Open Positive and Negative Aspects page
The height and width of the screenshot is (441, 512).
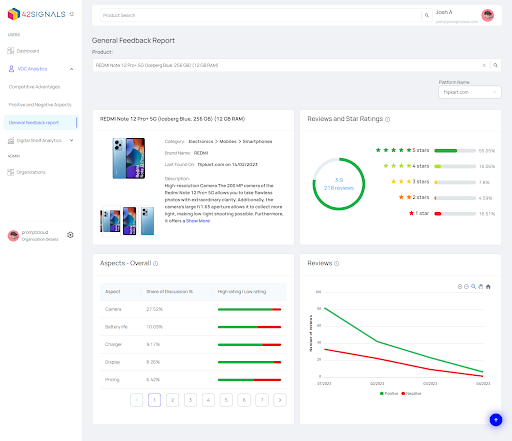pyautogui.click(x=40, y=105)
